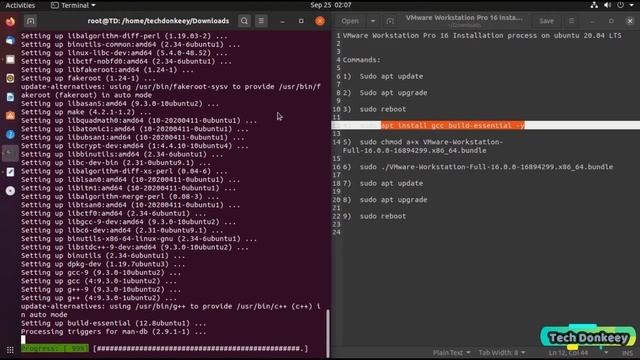640x360 pixels.
Task: Expand the Terminal app menu in top bar
Action: 73,5
